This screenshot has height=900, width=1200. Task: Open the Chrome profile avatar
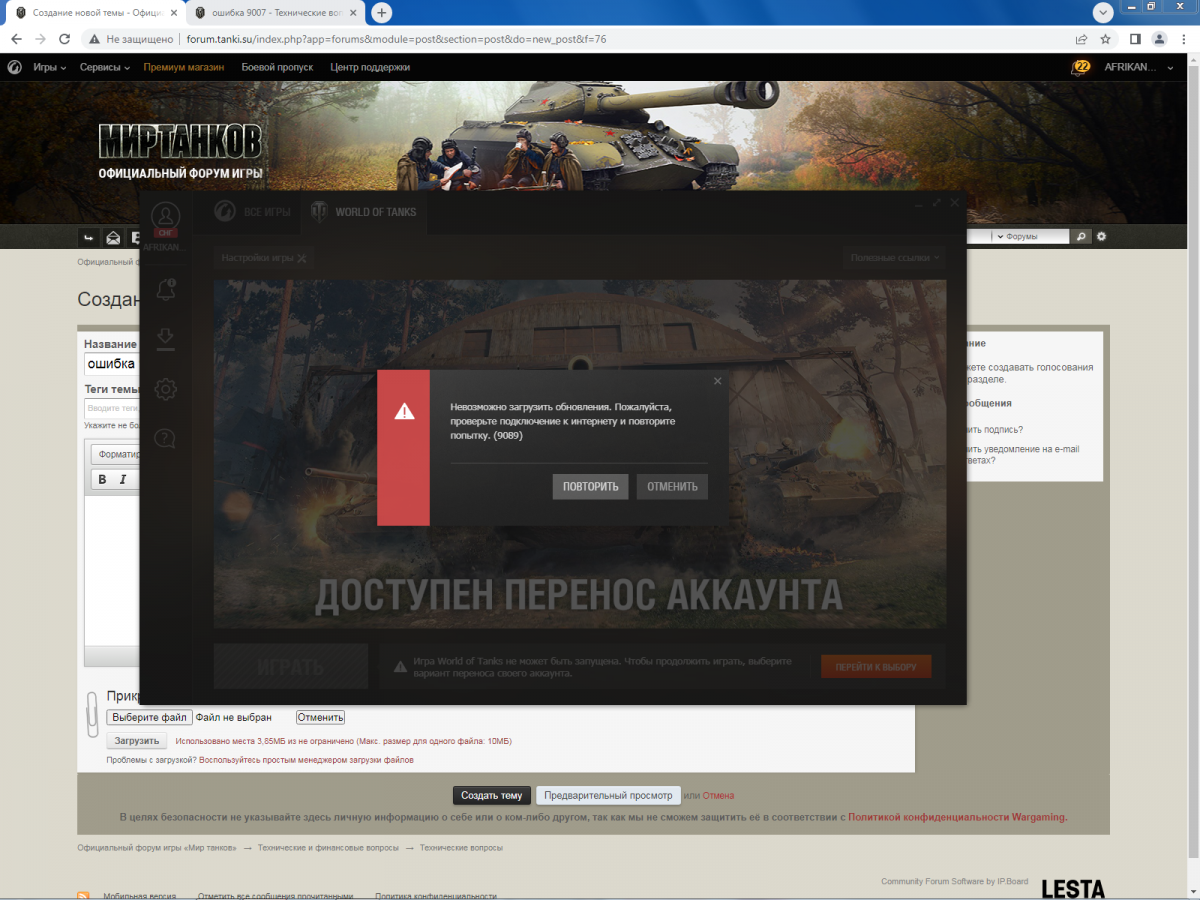tap(1159, 39)
